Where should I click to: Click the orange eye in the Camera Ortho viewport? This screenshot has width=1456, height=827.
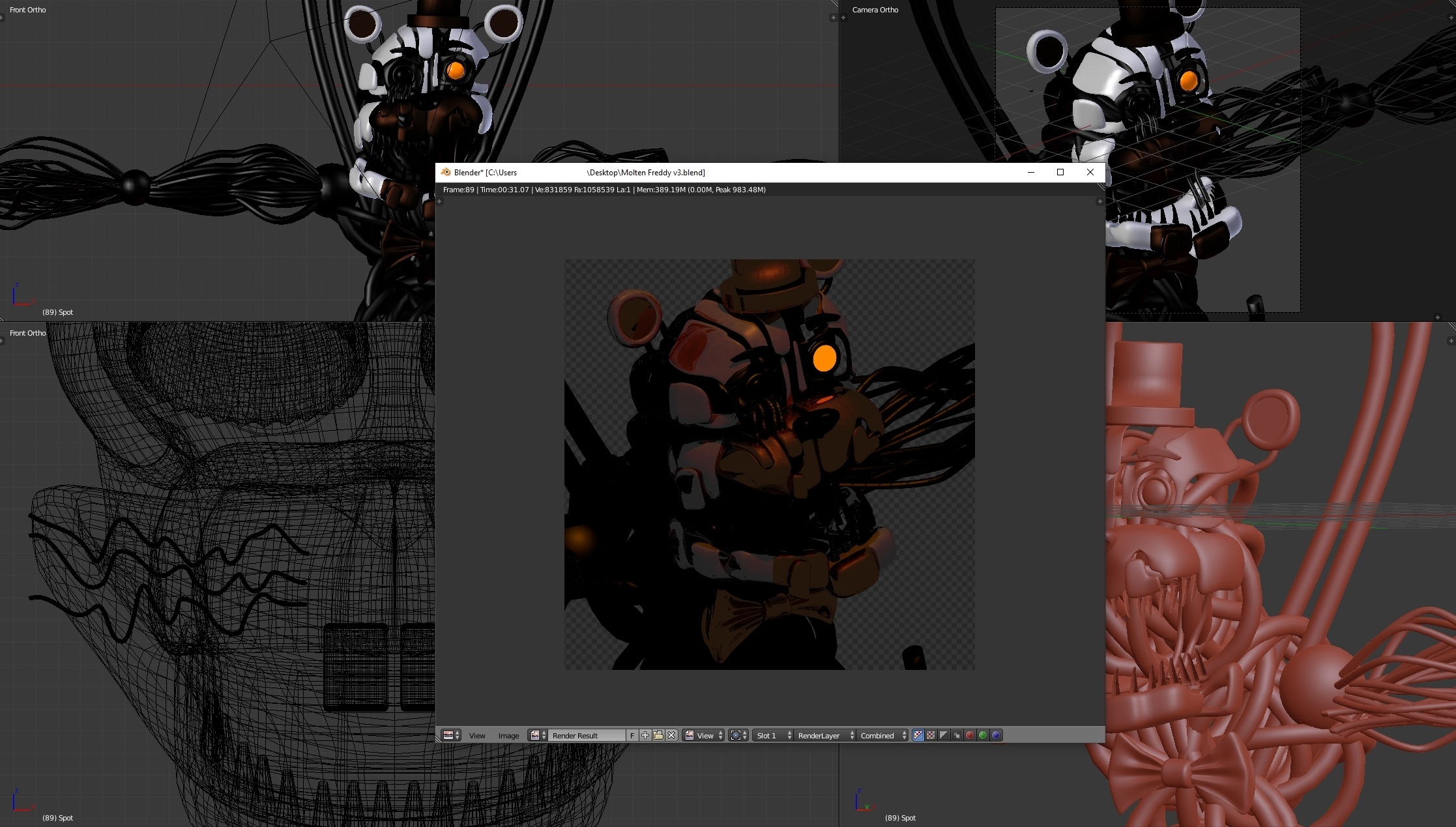pos(1189,81)
